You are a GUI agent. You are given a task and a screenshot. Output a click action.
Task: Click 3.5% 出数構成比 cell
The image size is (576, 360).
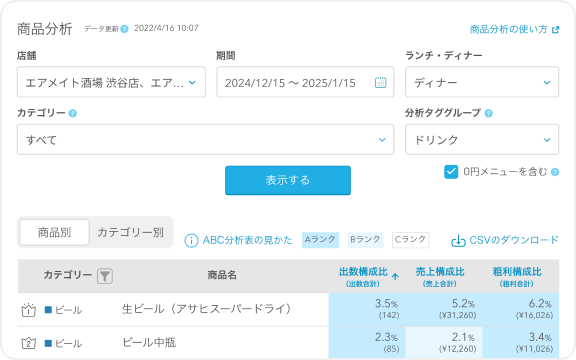pyautogui.click(x=367, y=310)
